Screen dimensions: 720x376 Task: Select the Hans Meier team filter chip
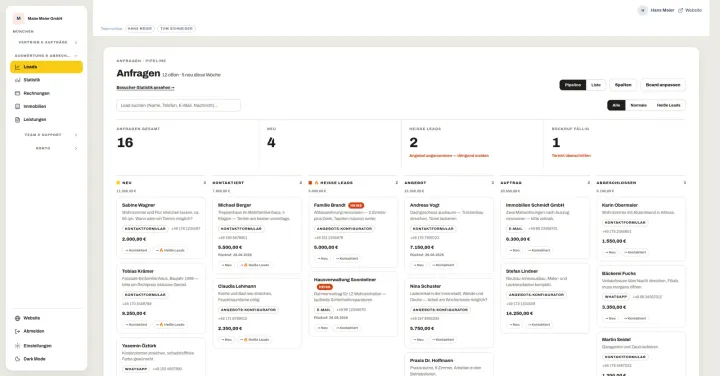140,28
